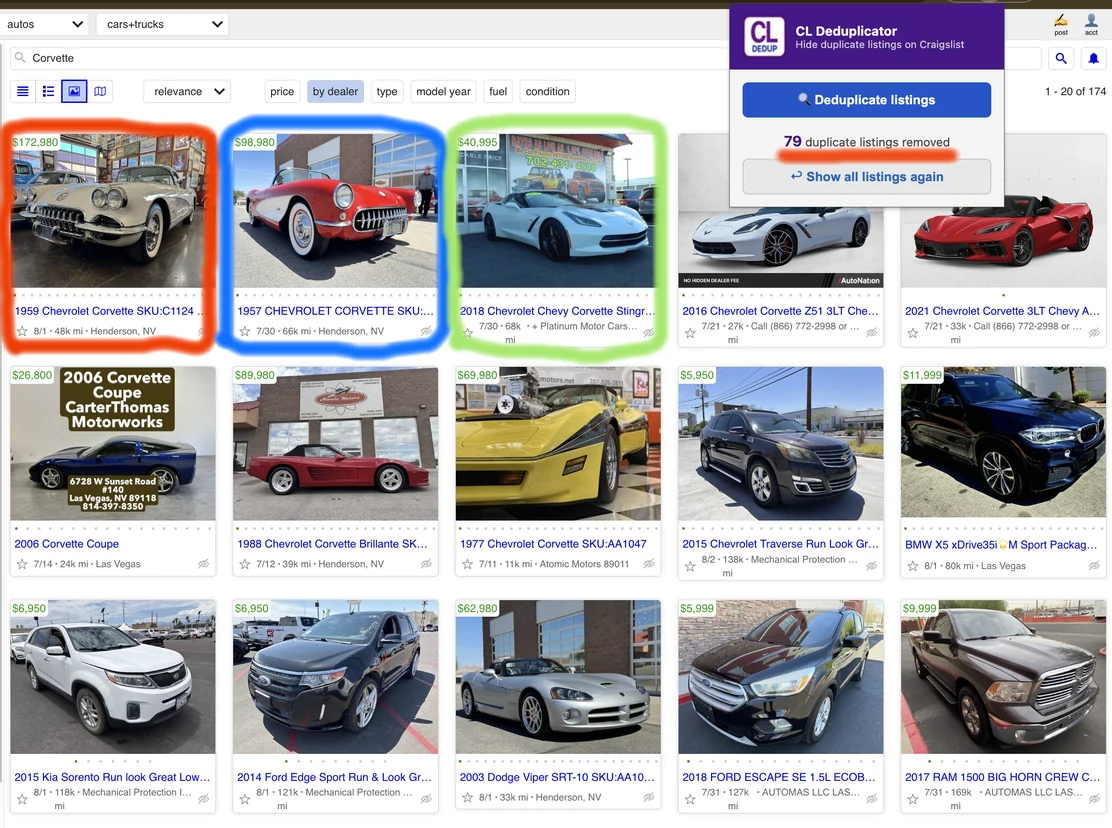
Task: Star the 2021 Corvette 3LT listing
Action: (x=913, y=332)
